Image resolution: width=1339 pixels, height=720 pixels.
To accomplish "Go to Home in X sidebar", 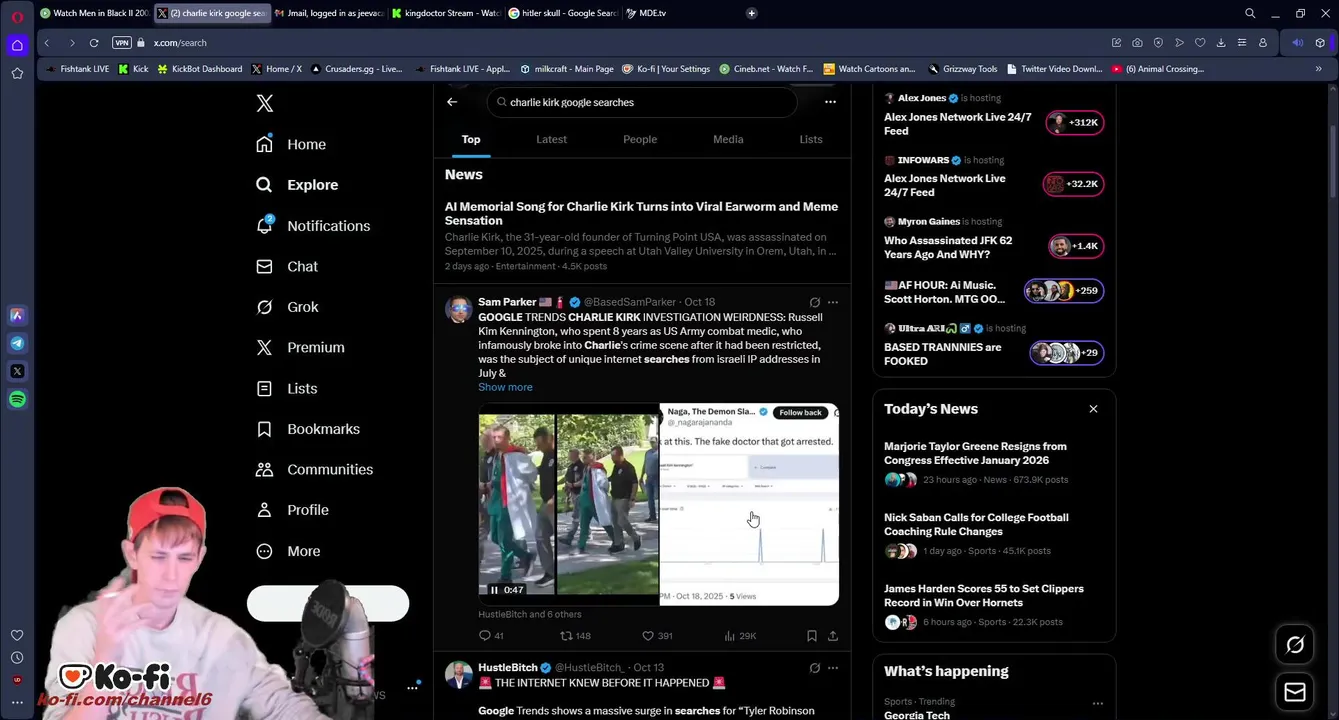I will (291, 144).
